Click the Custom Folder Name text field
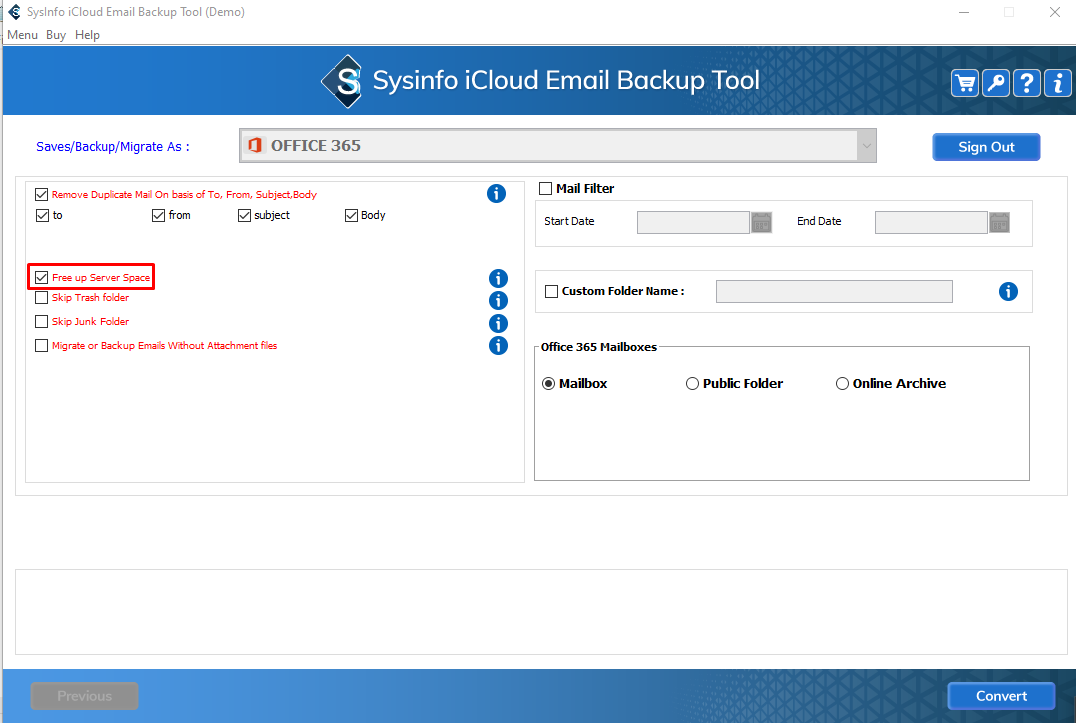This screenshot has height=723, width=1076. [834, 292]
